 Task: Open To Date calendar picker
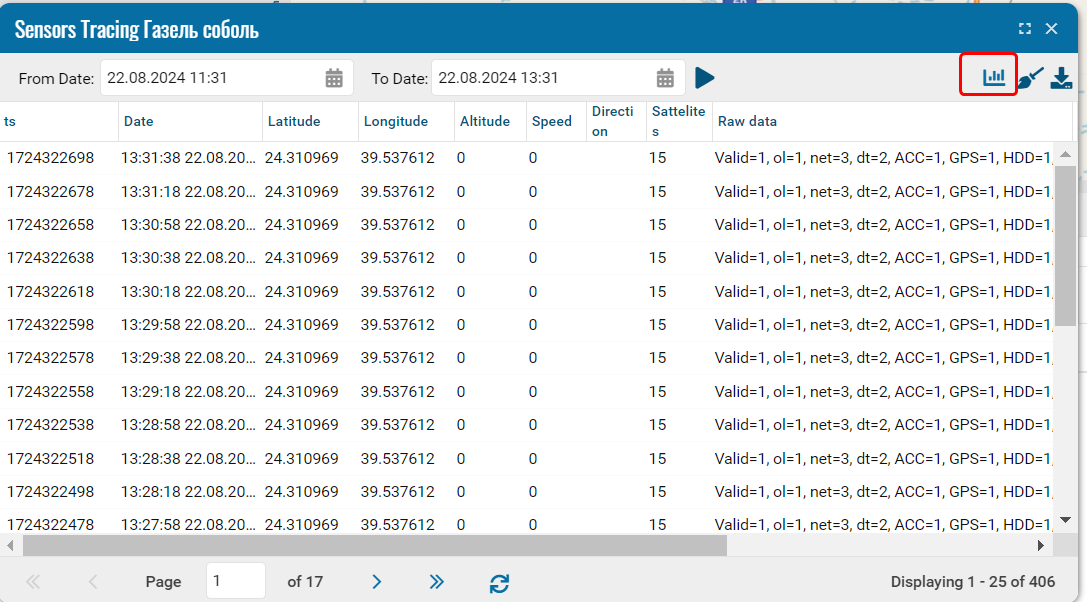[665, 78]
